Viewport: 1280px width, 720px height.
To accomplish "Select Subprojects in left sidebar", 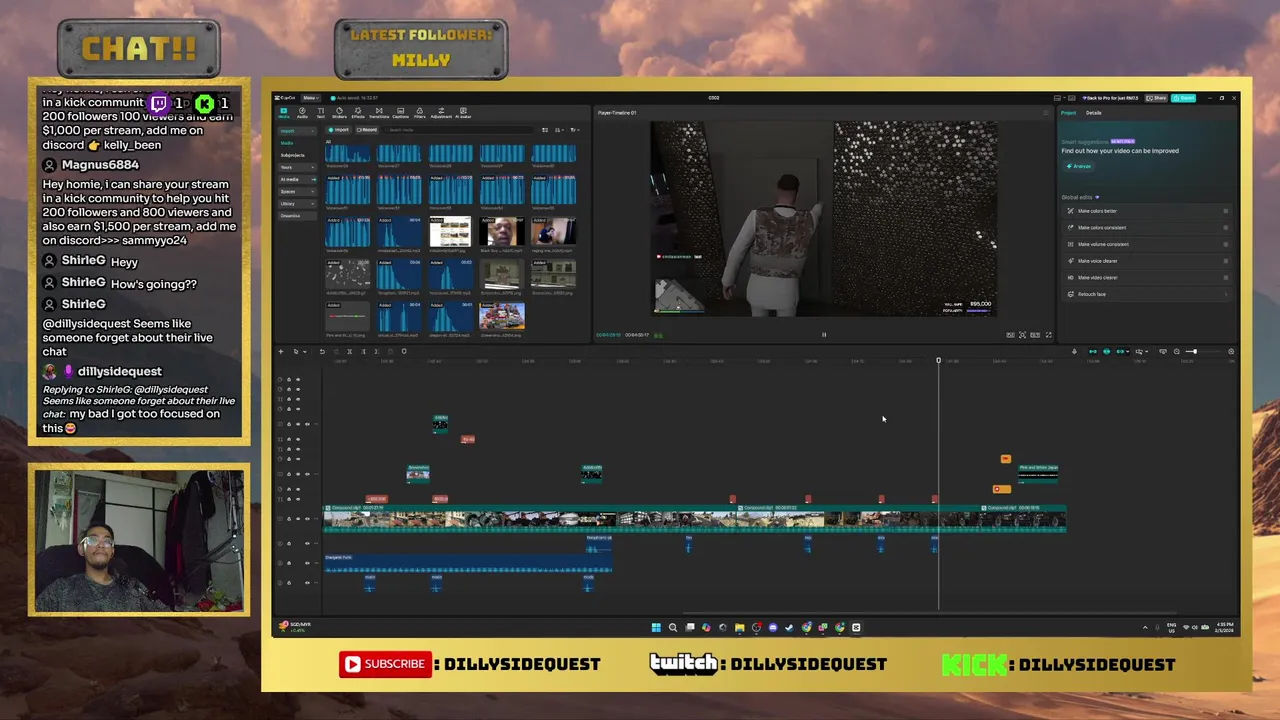I will [292, 155].
